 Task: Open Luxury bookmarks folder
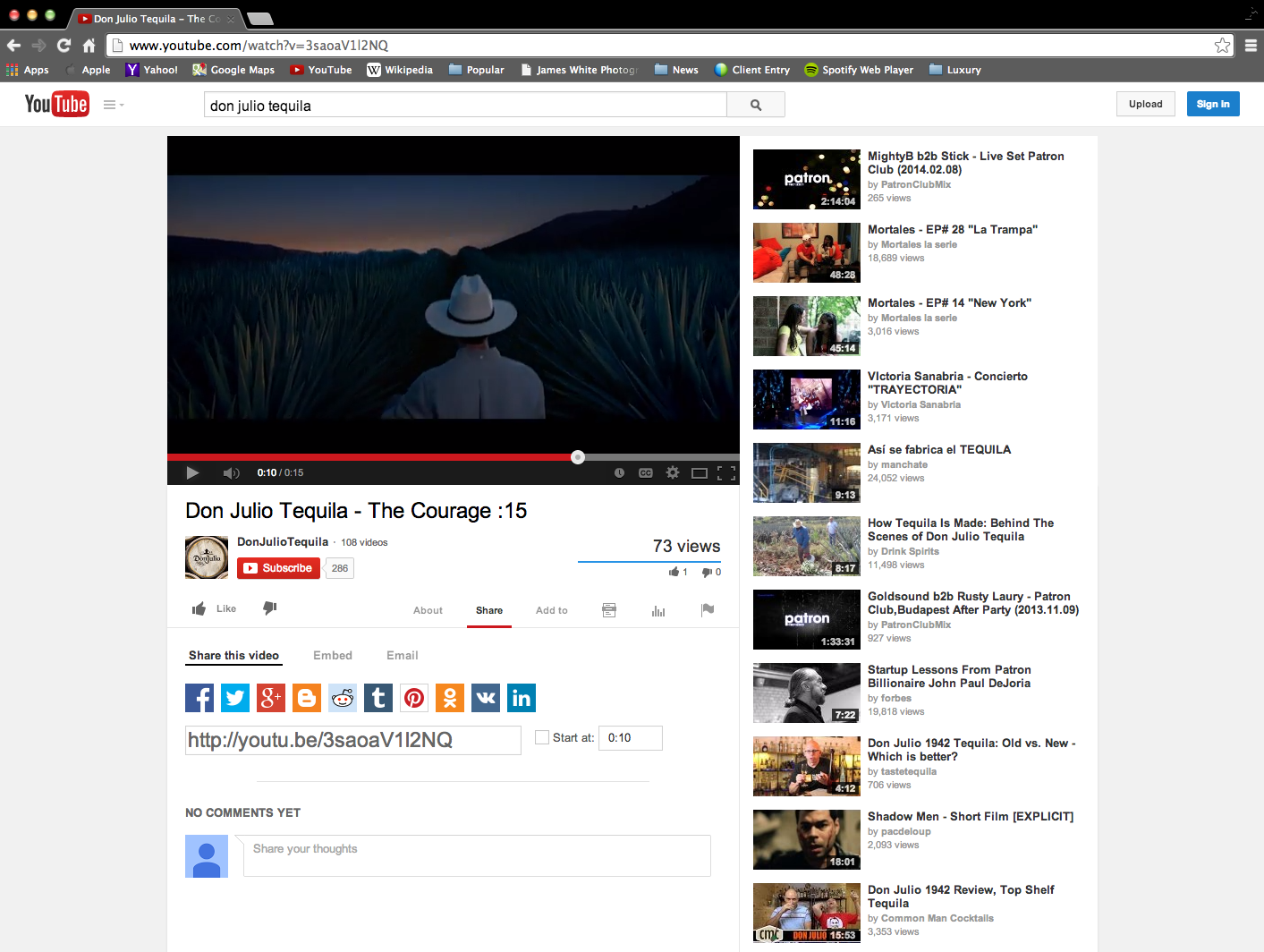(x=955, y=70)
